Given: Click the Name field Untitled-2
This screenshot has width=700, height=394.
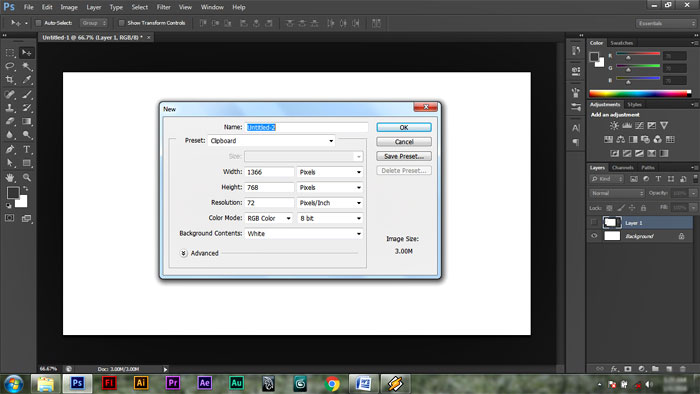Looking at the screenshot, I should [x=306, y=128].
